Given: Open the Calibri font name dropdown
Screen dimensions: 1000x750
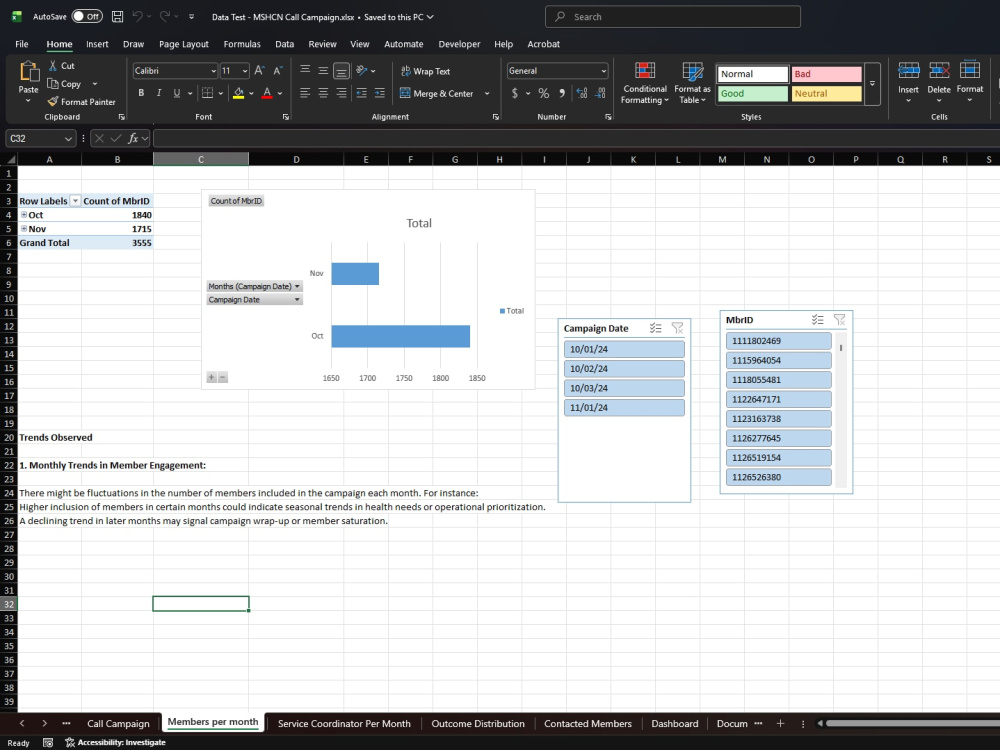Looking at the screenshot, I should (x=213, y=71).
